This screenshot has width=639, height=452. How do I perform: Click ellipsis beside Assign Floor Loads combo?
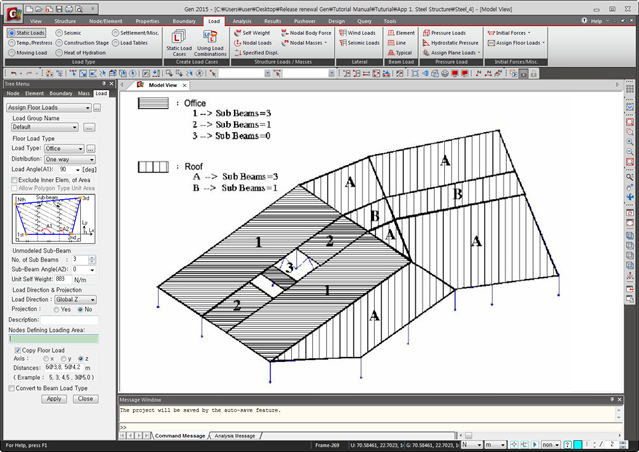[97, 108]
